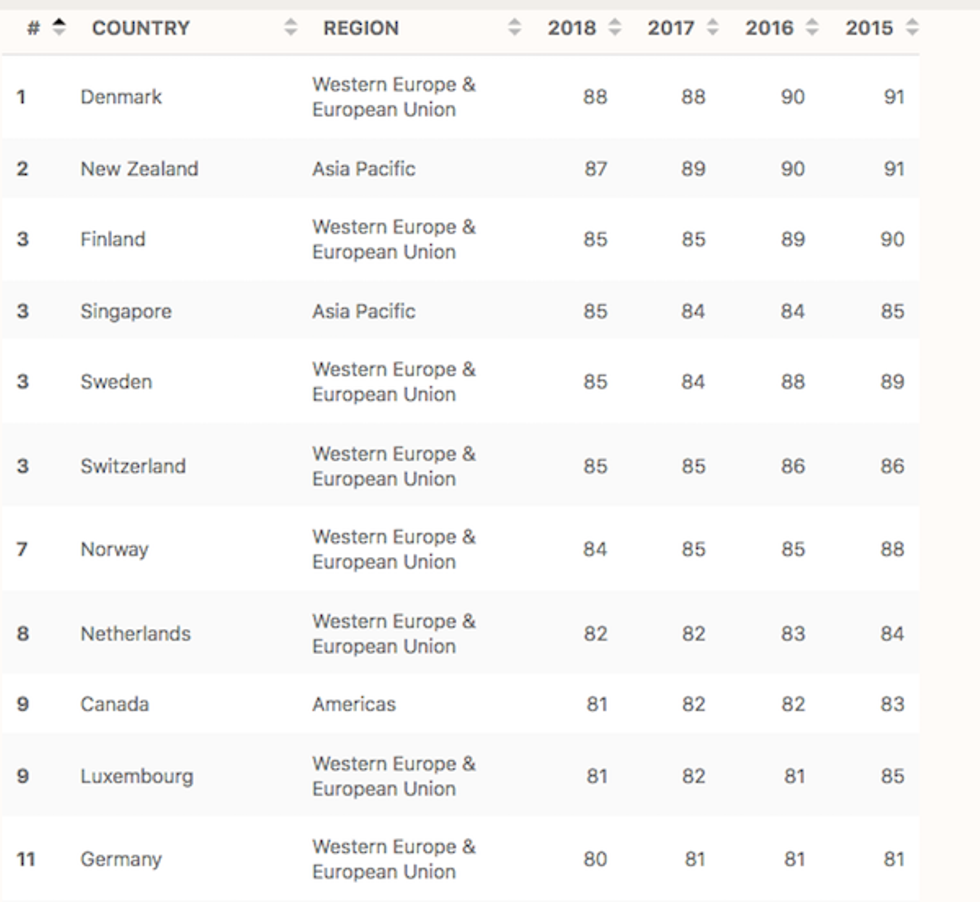Viewport: 980px width, 902px height.
Task: Click Canada's Americas region cell
Action: 354,704
